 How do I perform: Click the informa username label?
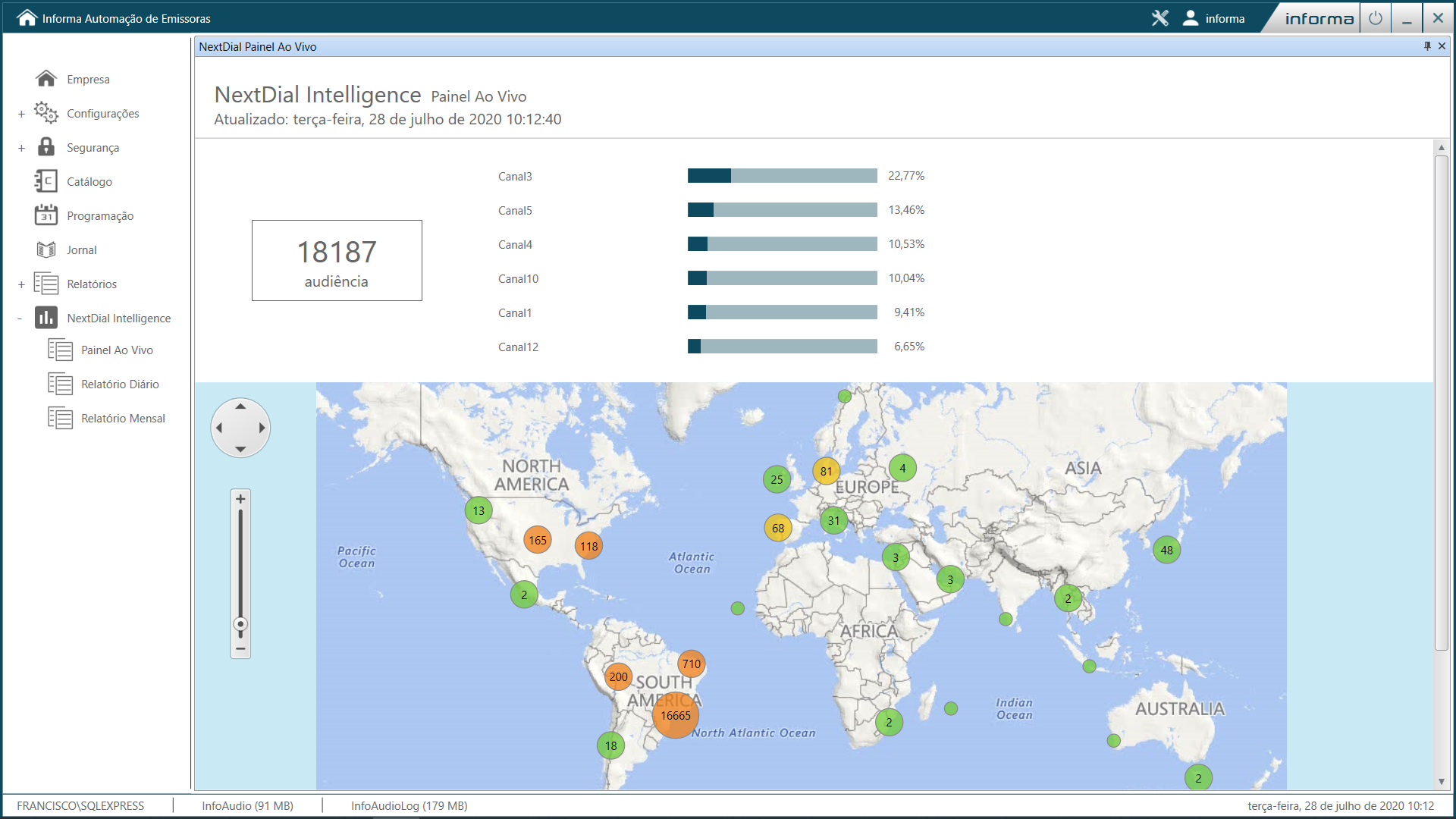[x=1225, y=18]
